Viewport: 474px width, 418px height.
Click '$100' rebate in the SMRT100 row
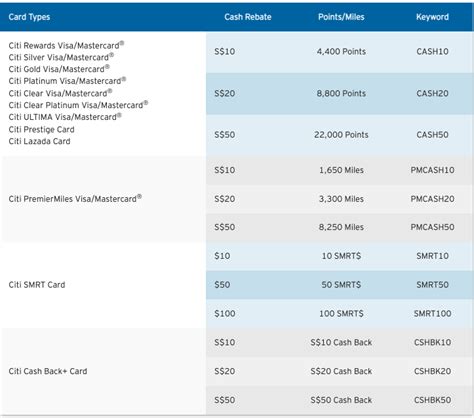pos(225,313)
